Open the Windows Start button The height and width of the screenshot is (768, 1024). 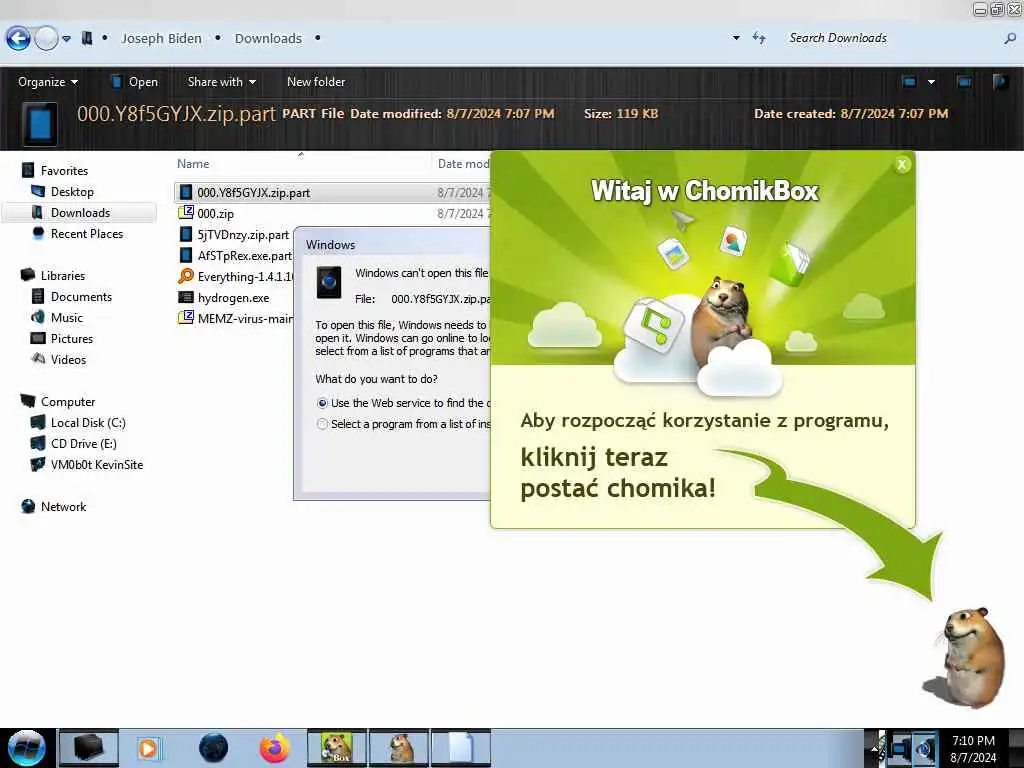point(26,748)
